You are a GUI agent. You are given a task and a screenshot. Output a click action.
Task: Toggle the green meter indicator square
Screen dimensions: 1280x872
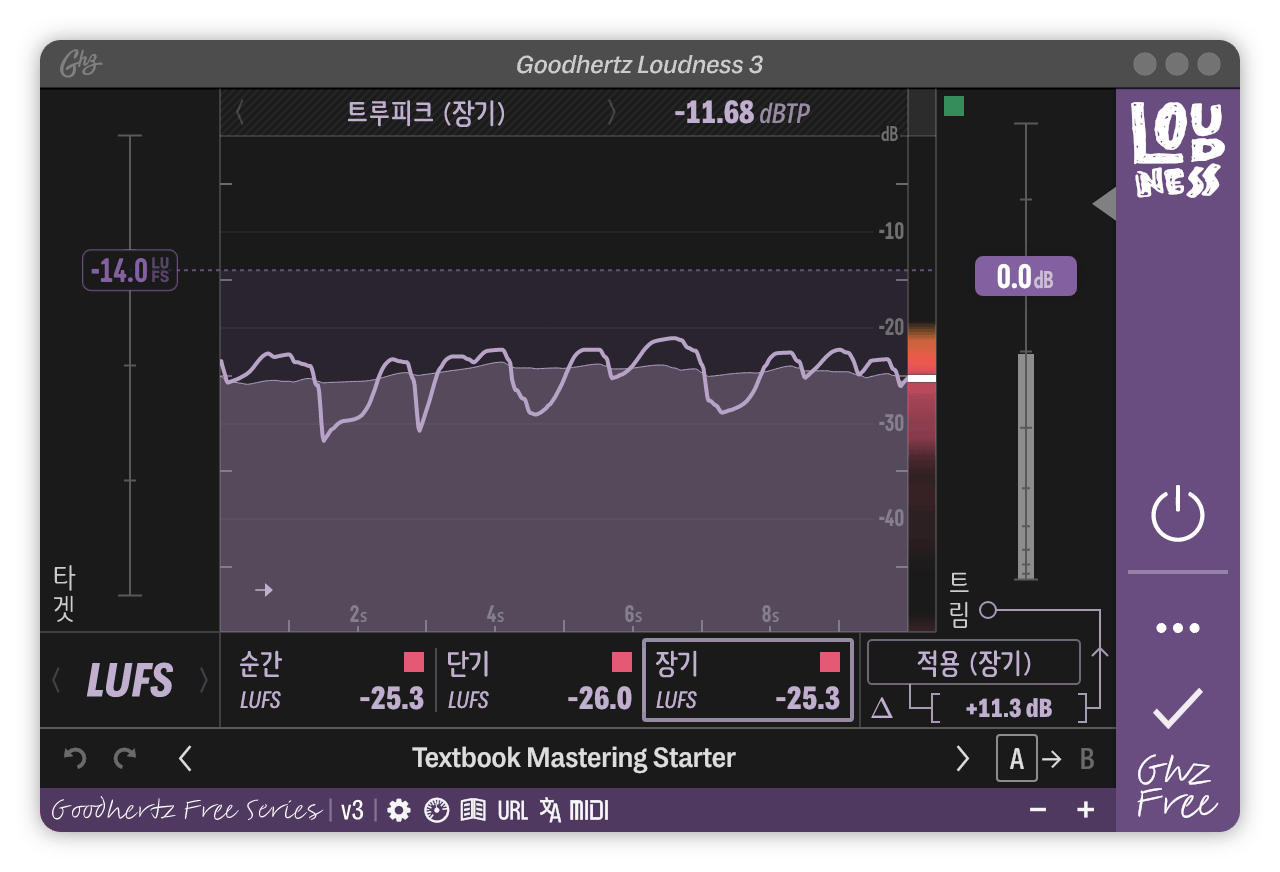pos(955,105)
